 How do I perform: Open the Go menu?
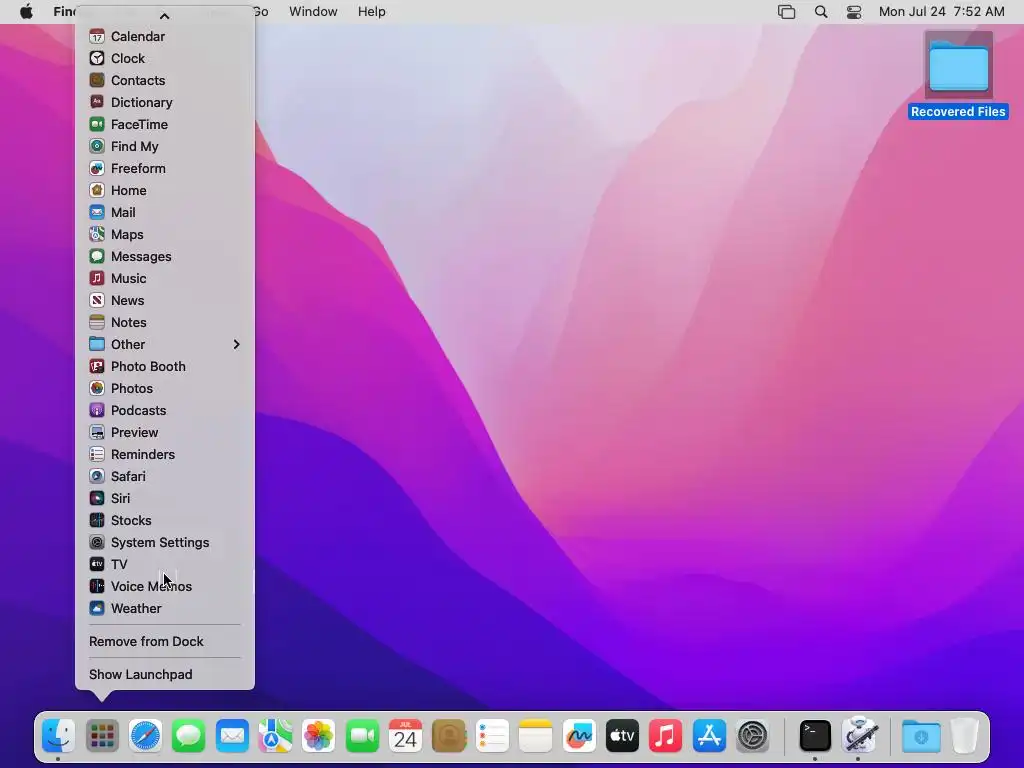pos(261,12)
